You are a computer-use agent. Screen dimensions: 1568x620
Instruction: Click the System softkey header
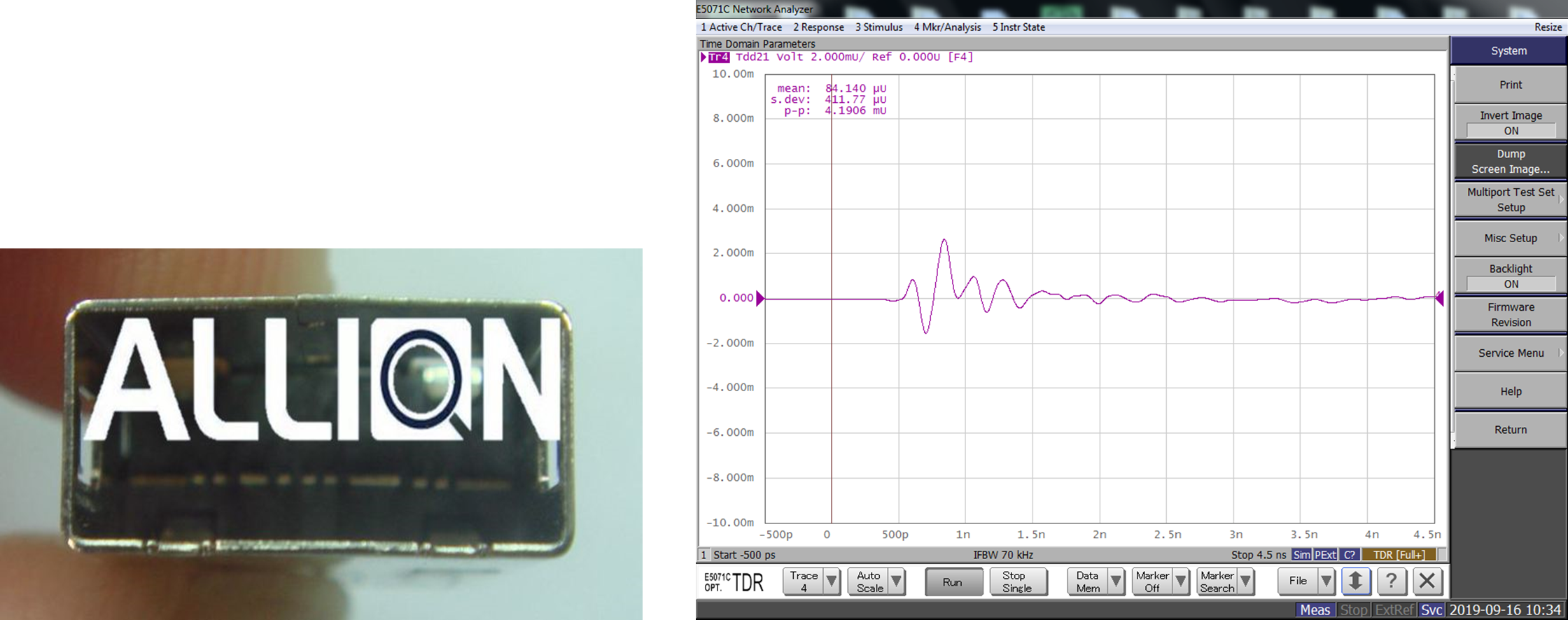click(x=1508, y=50)
